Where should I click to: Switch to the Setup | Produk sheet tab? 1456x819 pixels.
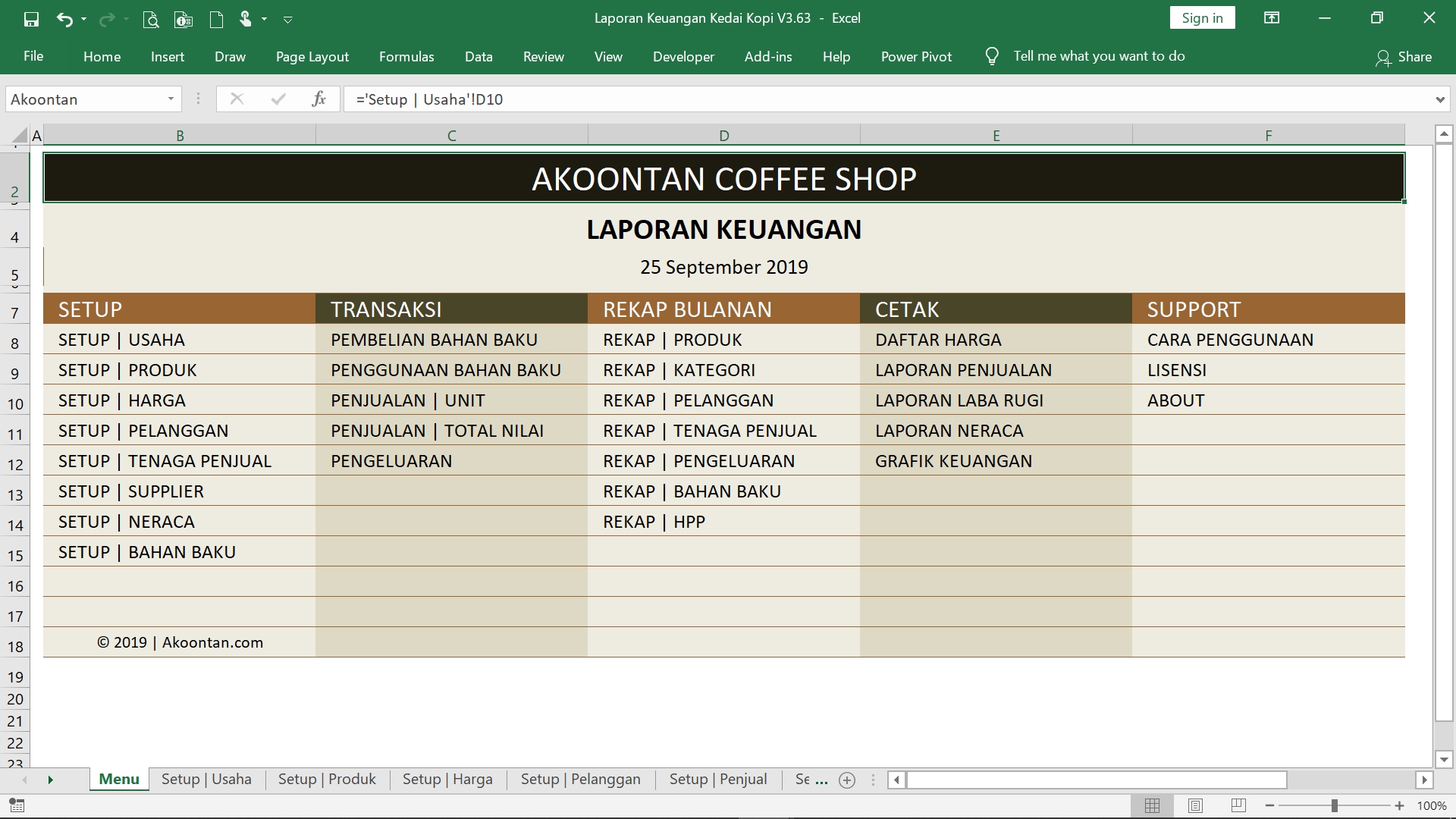327,779
